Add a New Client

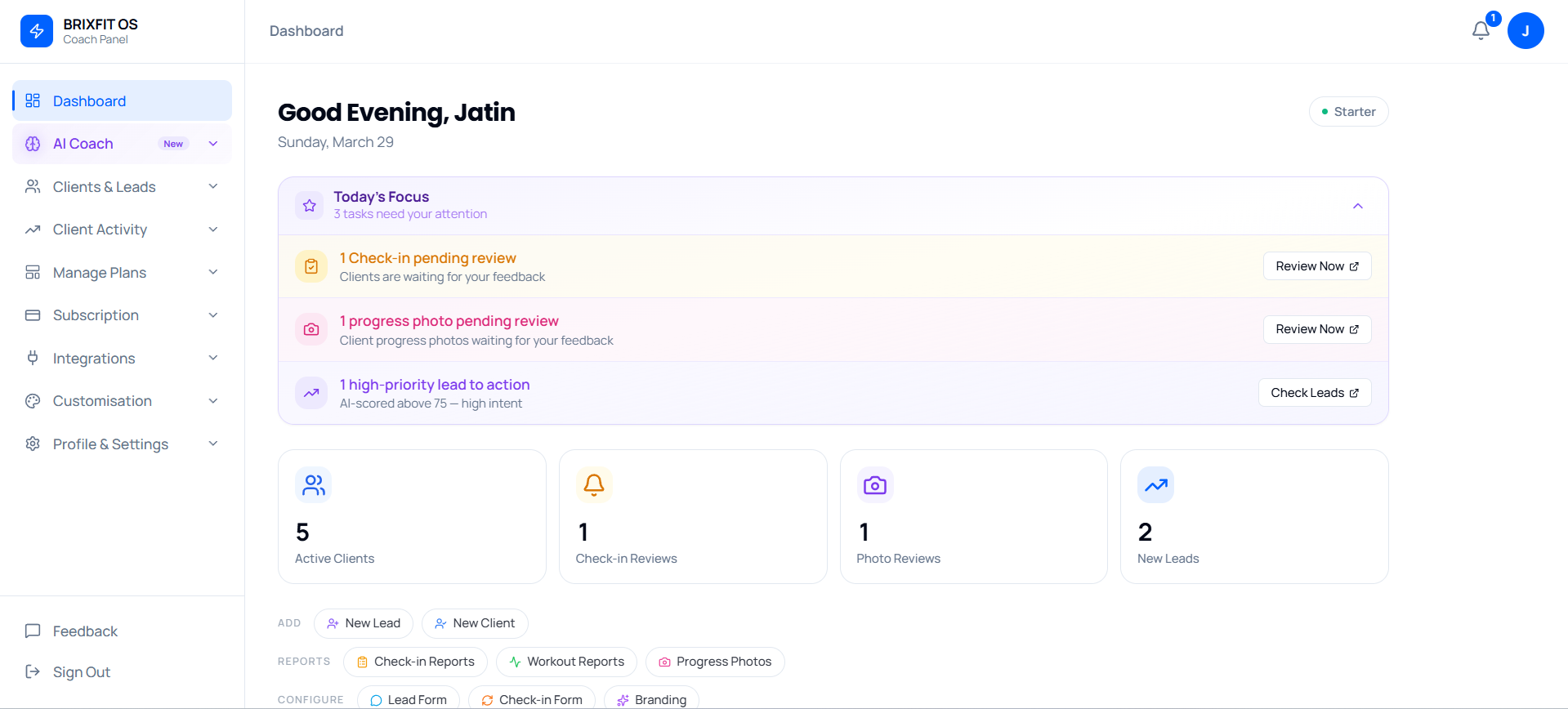pyautogui.click(x=475, y=623)
